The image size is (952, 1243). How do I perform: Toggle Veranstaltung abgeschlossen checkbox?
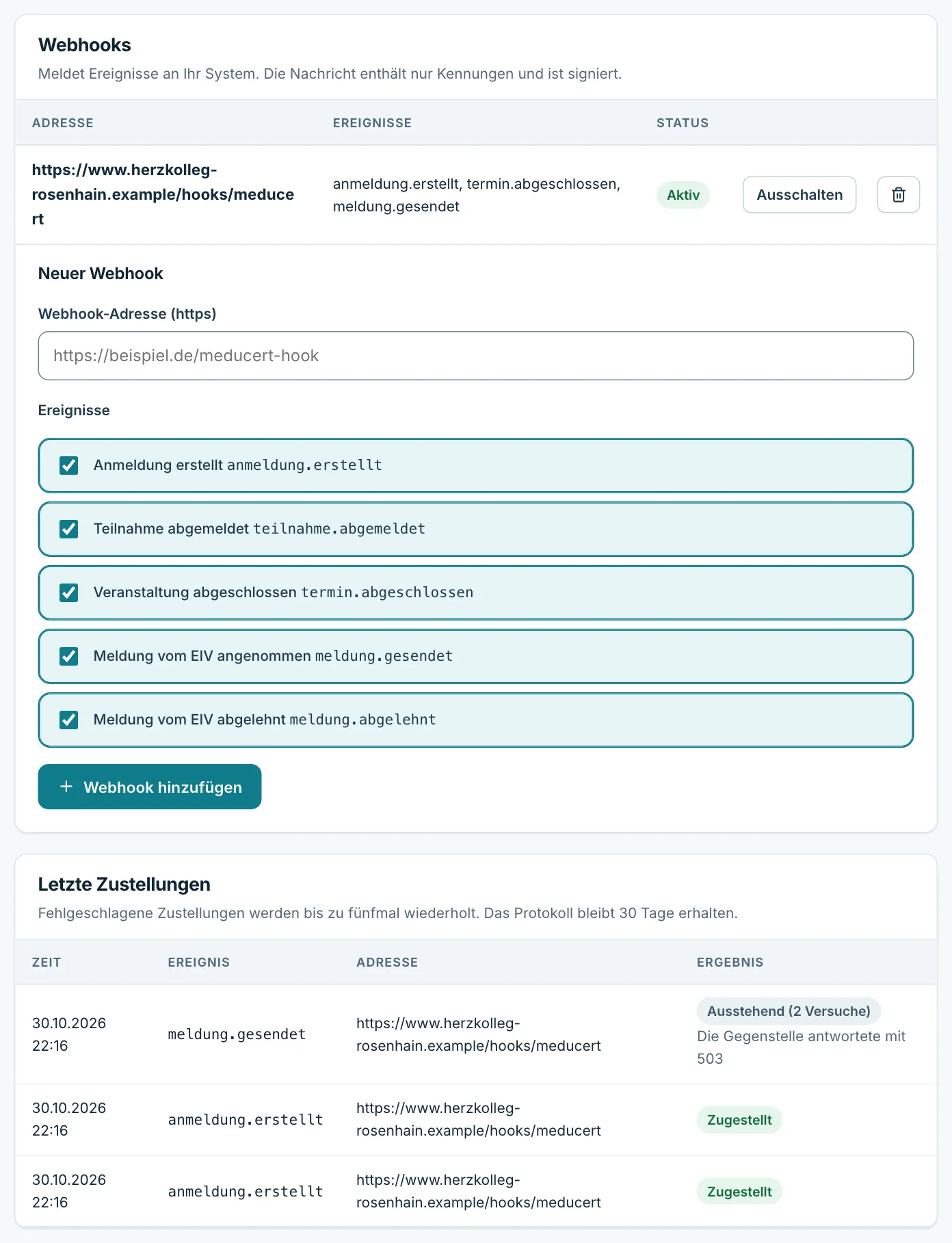(x=69, y=592)
